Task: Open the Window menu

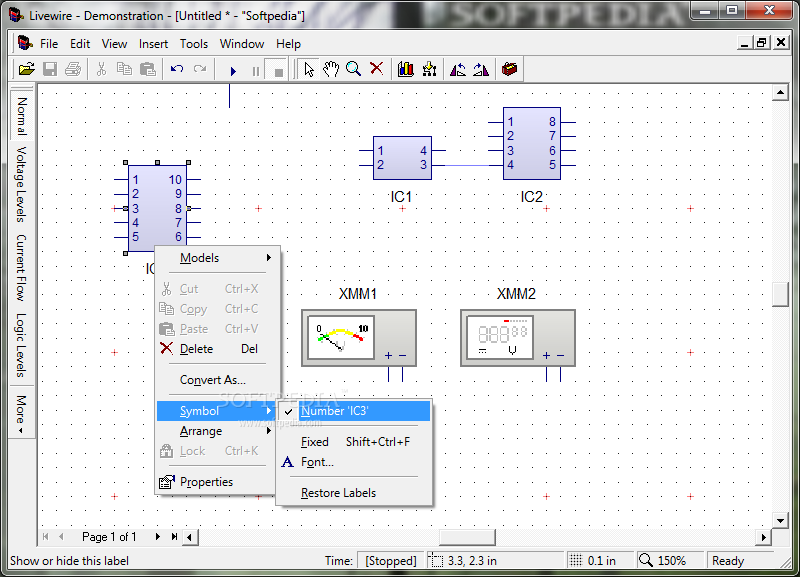Action: (x=242, y=44)
